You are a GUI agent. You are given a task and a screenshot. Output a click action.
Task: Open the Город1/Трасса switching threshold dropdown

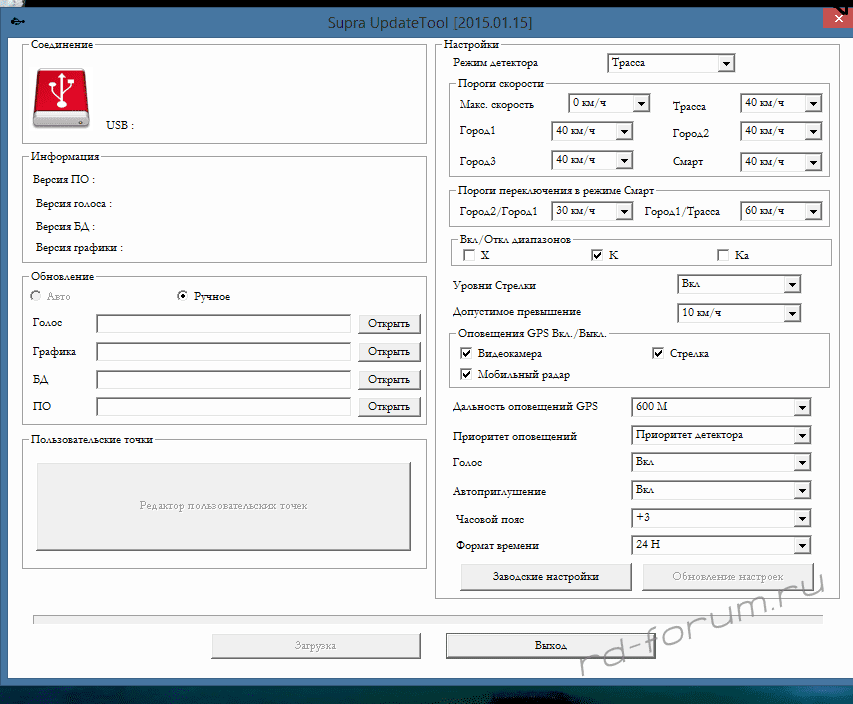pyautogui.click(x=781, y=211)
